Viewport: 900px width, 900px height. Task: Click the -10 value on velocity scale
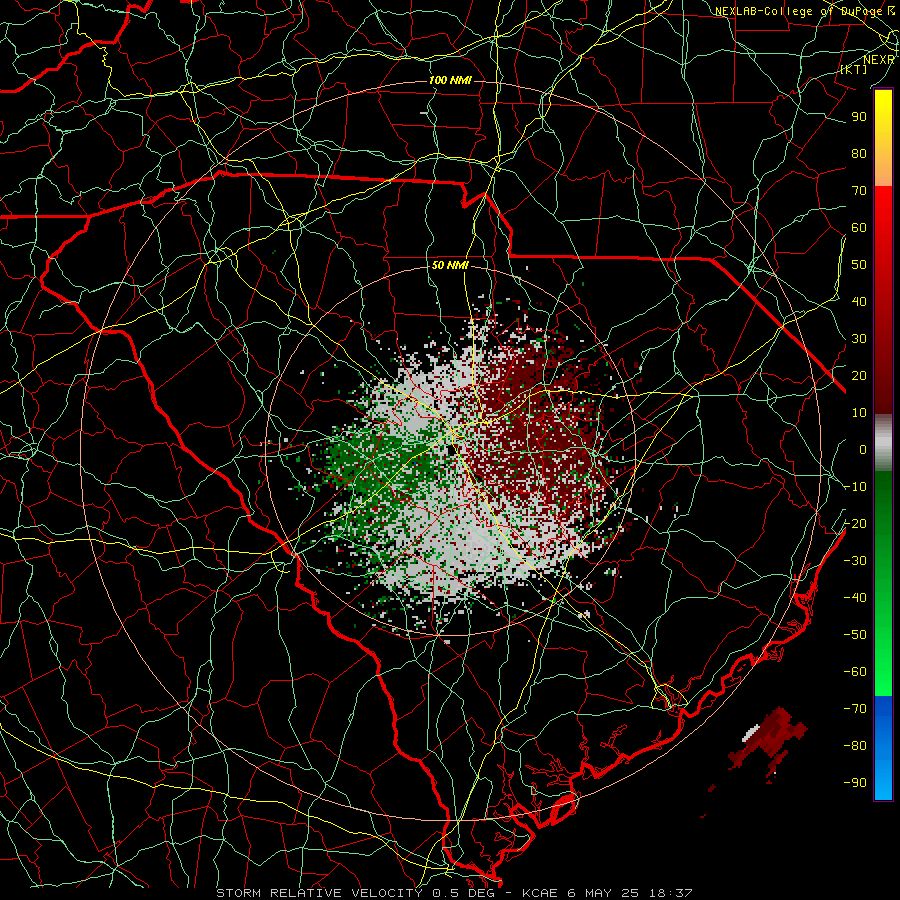[855, 487]
